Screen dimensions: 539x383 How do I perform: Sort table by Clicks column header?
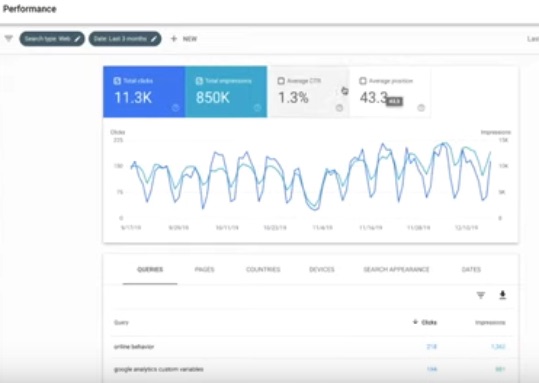click(425, 322)
